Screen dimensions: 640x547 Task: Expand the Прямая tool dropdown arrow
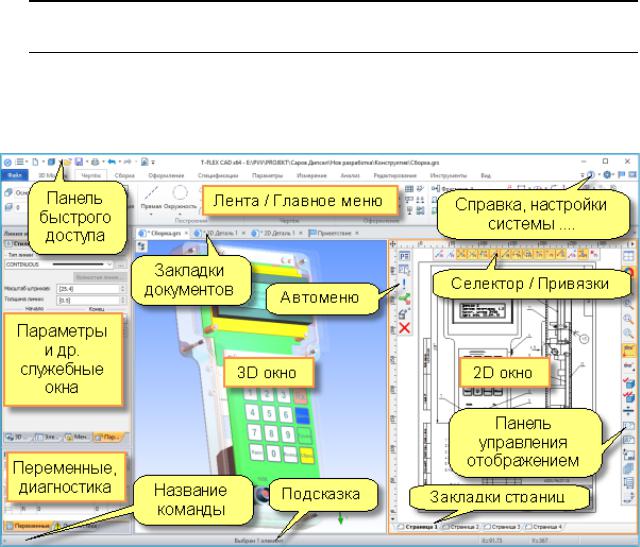point(151,213)
